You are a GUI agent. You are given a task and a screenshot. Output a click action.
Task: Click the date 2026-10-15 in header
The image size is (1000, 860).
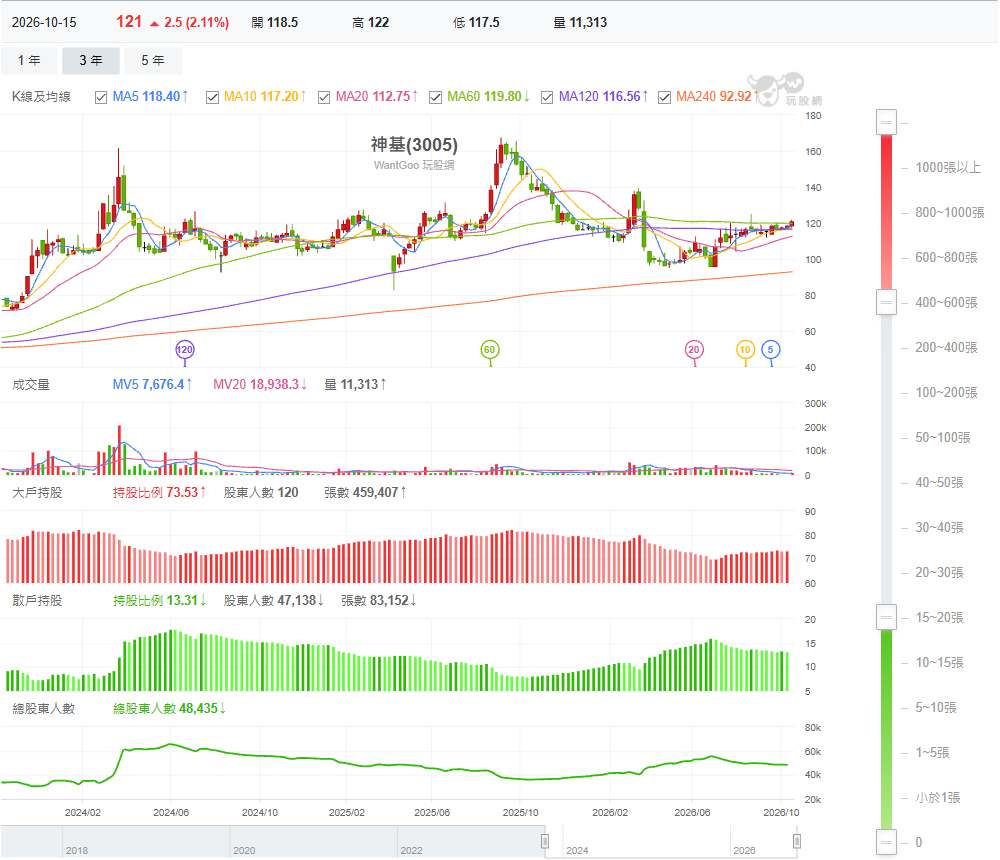(44, 22)
